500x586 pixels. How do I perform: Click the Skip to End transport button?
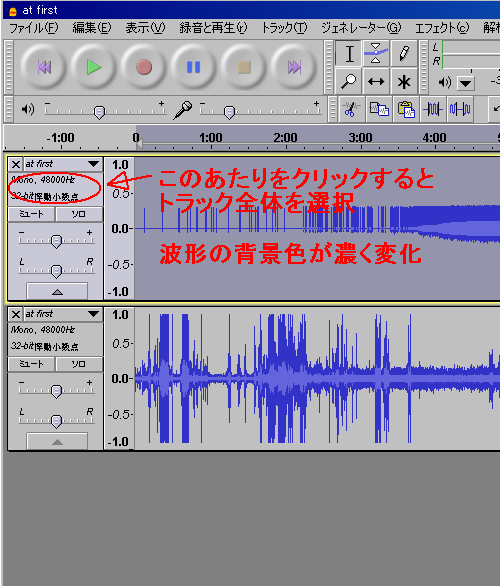click(294, 67)
